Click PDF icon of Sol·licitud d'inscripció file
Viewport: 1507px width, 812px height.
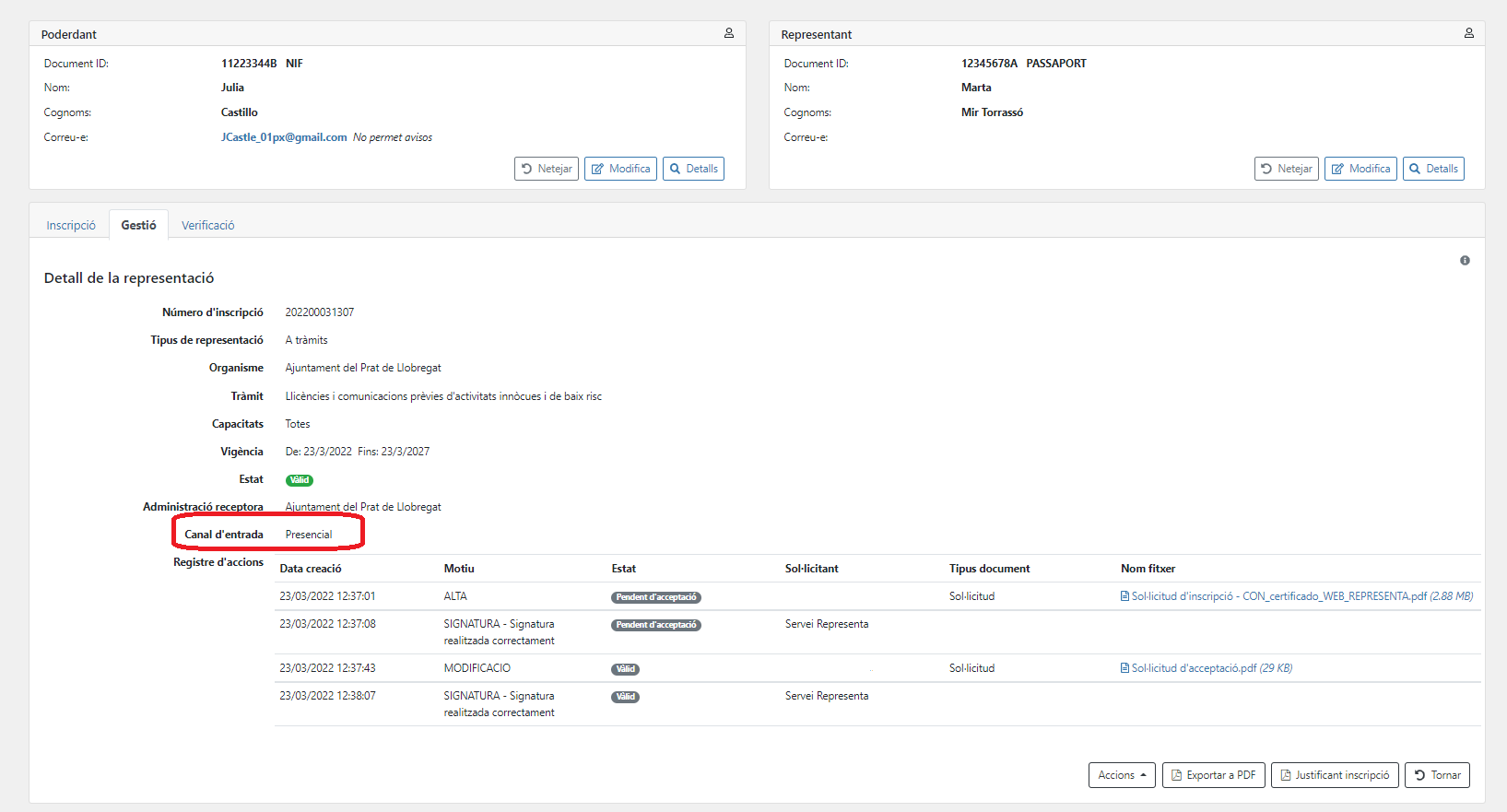(x=1124, y=596)
